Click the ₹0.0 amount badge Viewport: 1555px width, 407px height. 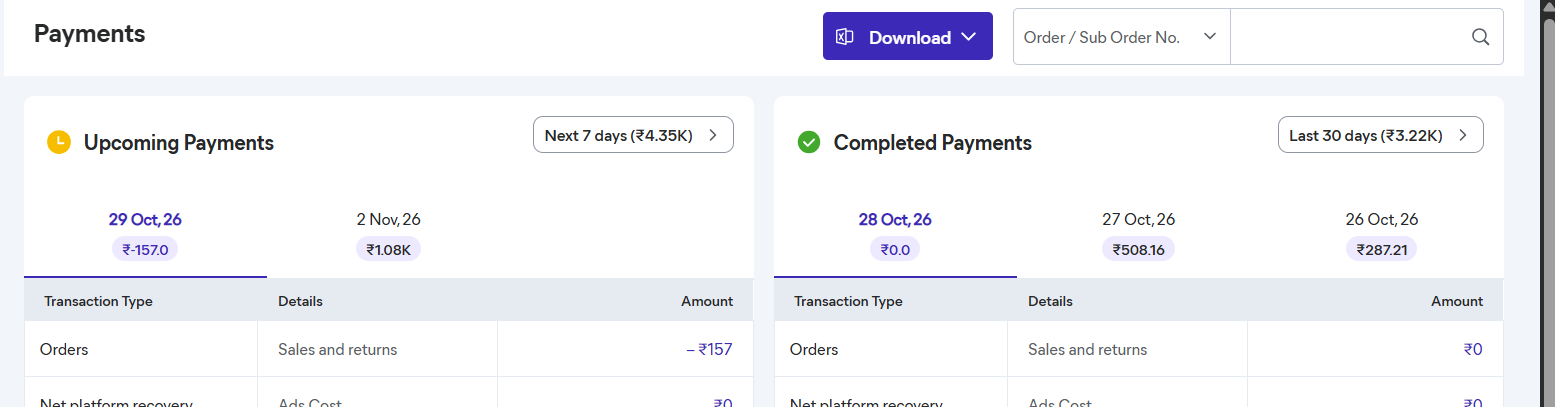click(895, 249)
